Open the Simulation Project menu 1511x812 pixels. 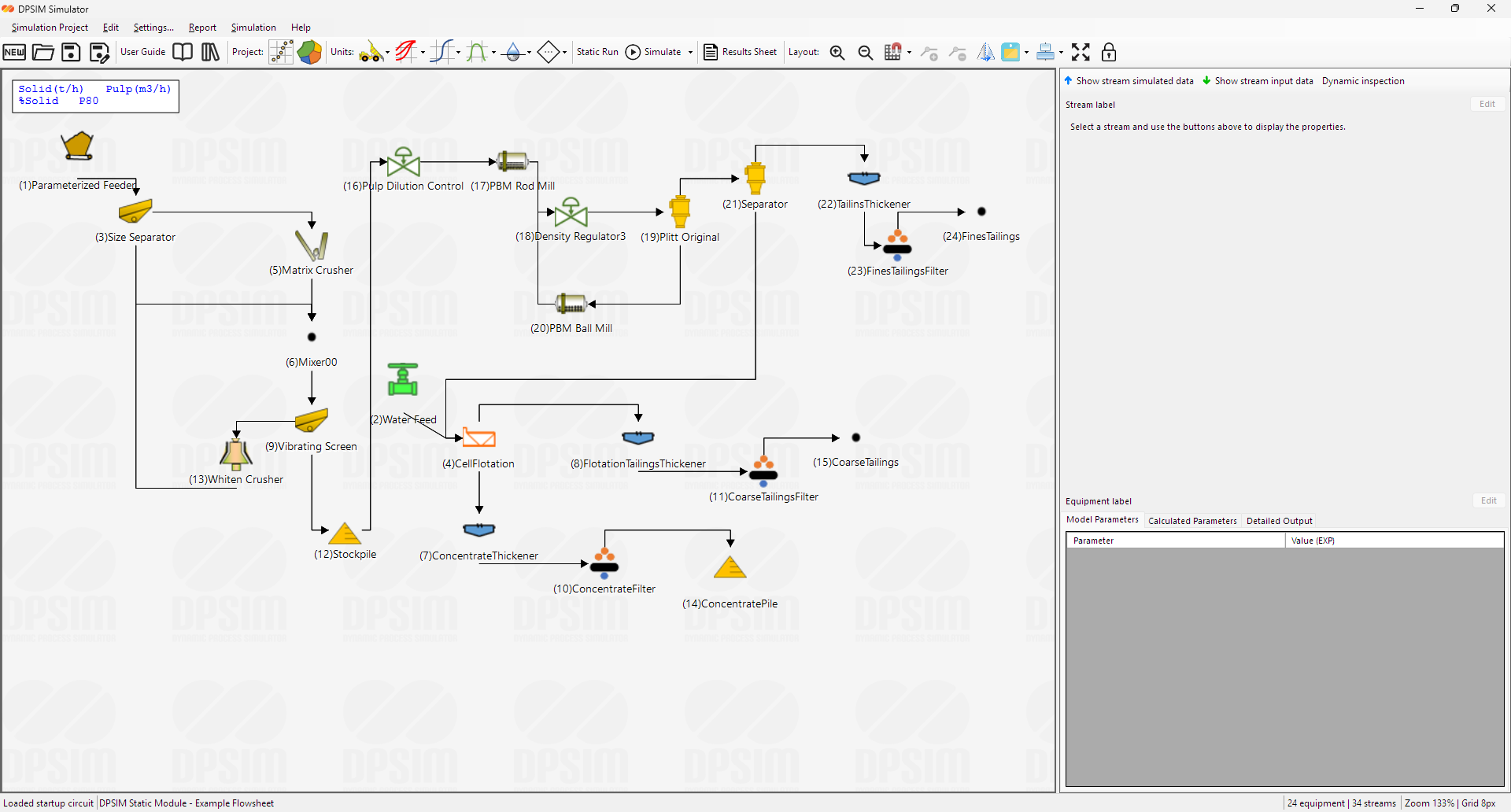click(50, 28)
